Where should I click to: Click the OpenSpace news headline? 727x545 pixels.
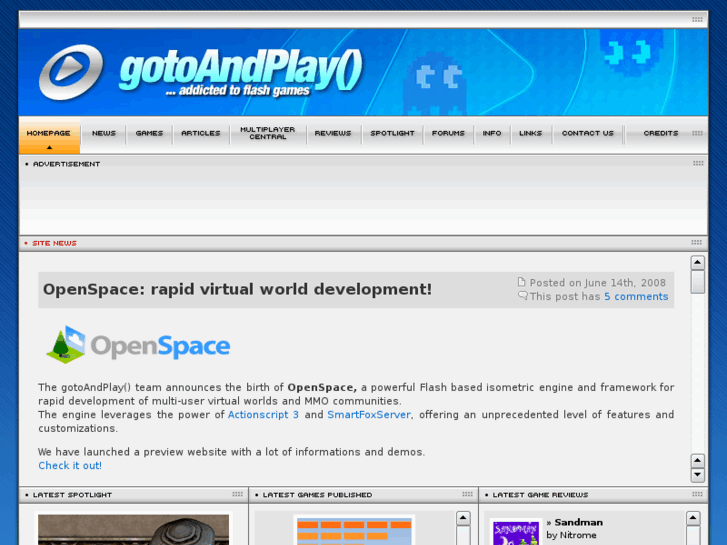[x=237, y=289]
